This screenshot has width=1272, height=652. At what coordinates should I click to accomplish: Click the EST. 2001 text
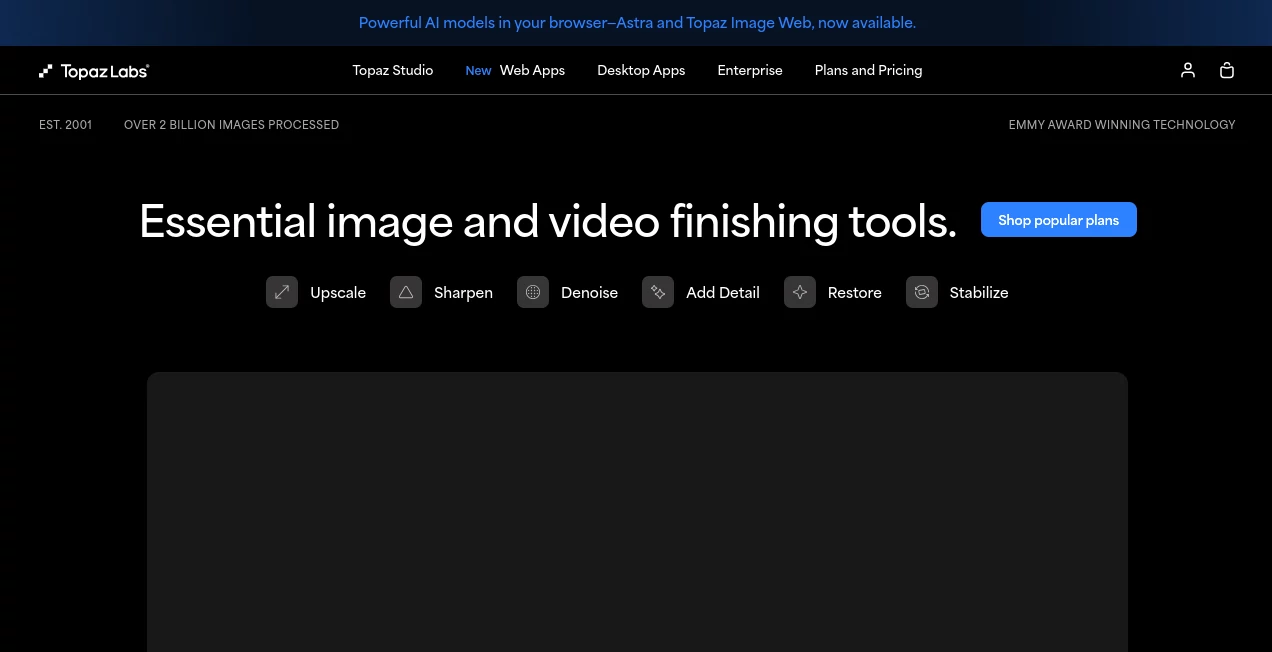65,125
